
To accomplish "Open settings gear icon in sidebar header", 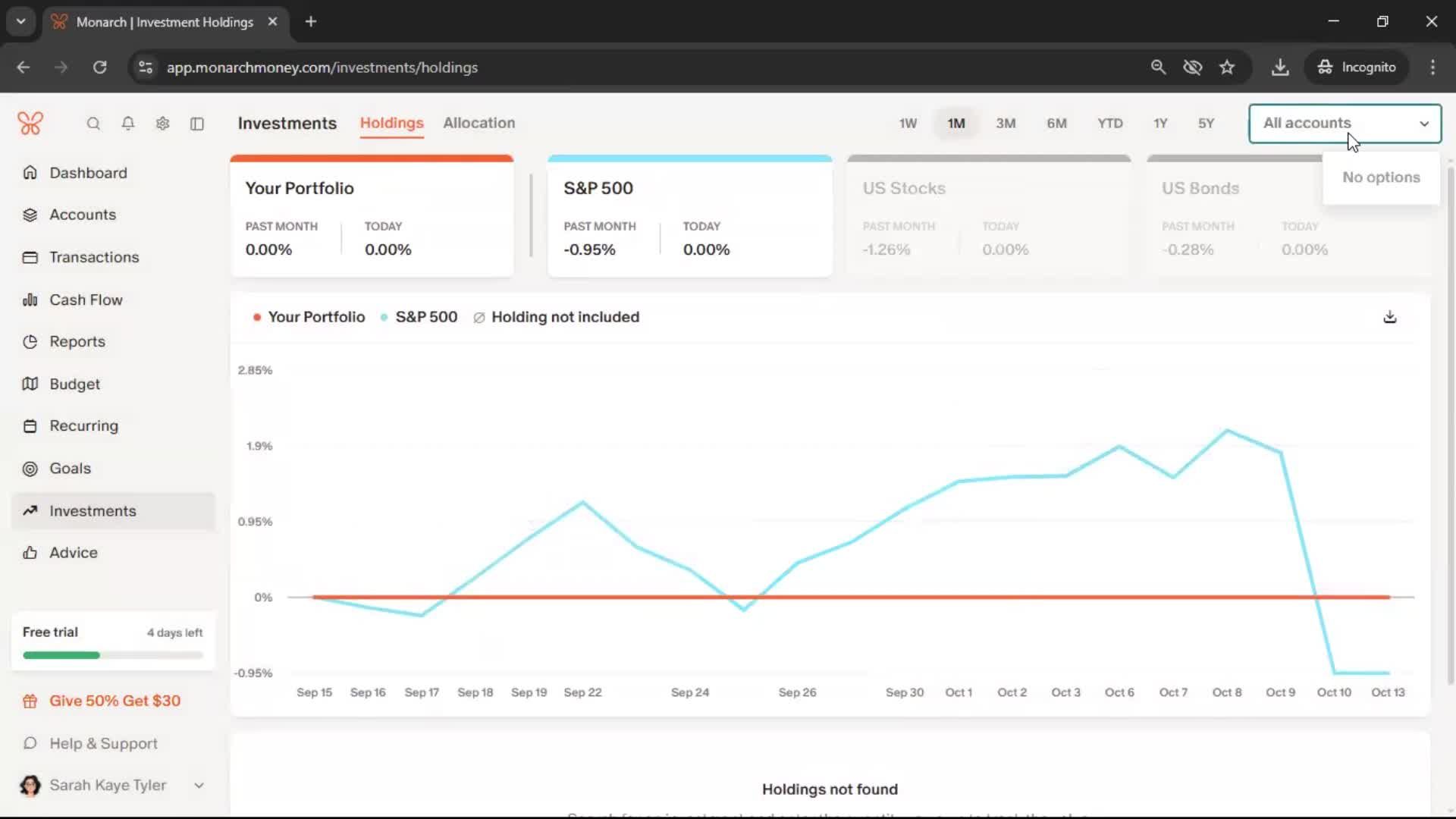I will click(x=162, y=124).
